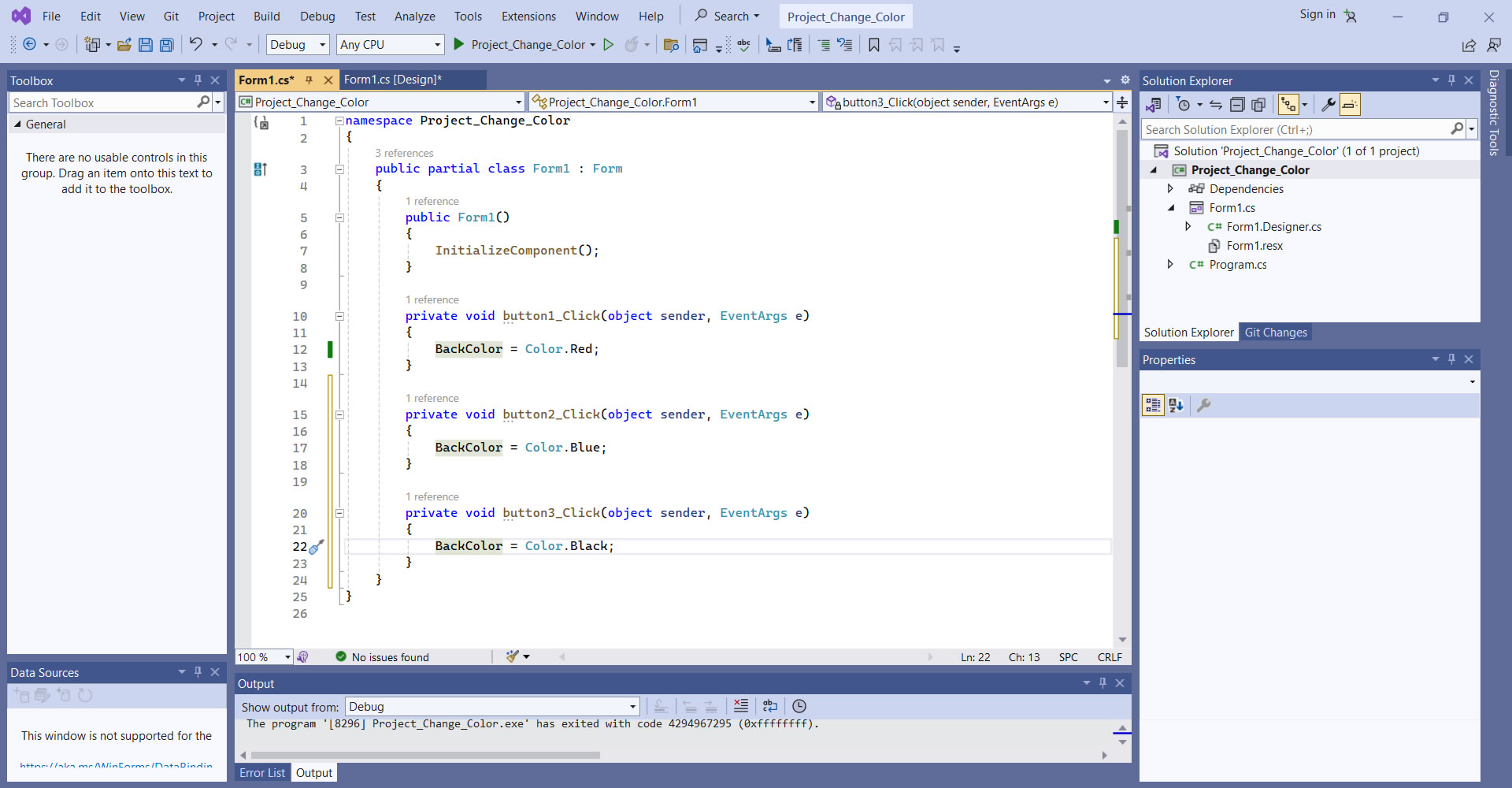Toggle the Categorized view in Properties

[x=1153, y=405]
